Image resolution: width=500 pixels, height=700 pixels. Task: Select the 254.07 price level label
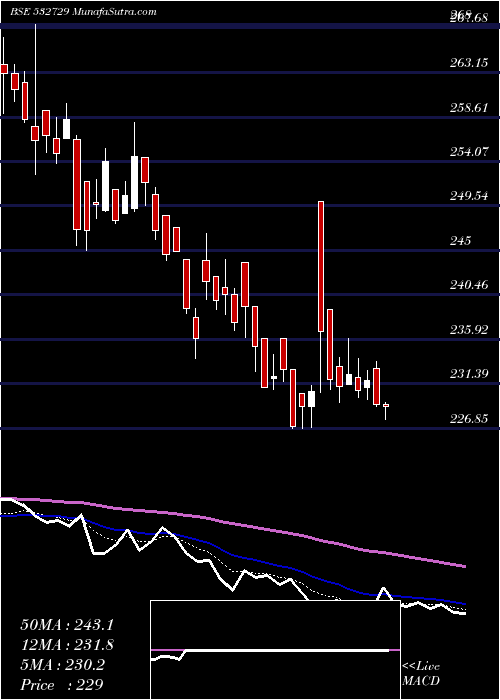469,152
